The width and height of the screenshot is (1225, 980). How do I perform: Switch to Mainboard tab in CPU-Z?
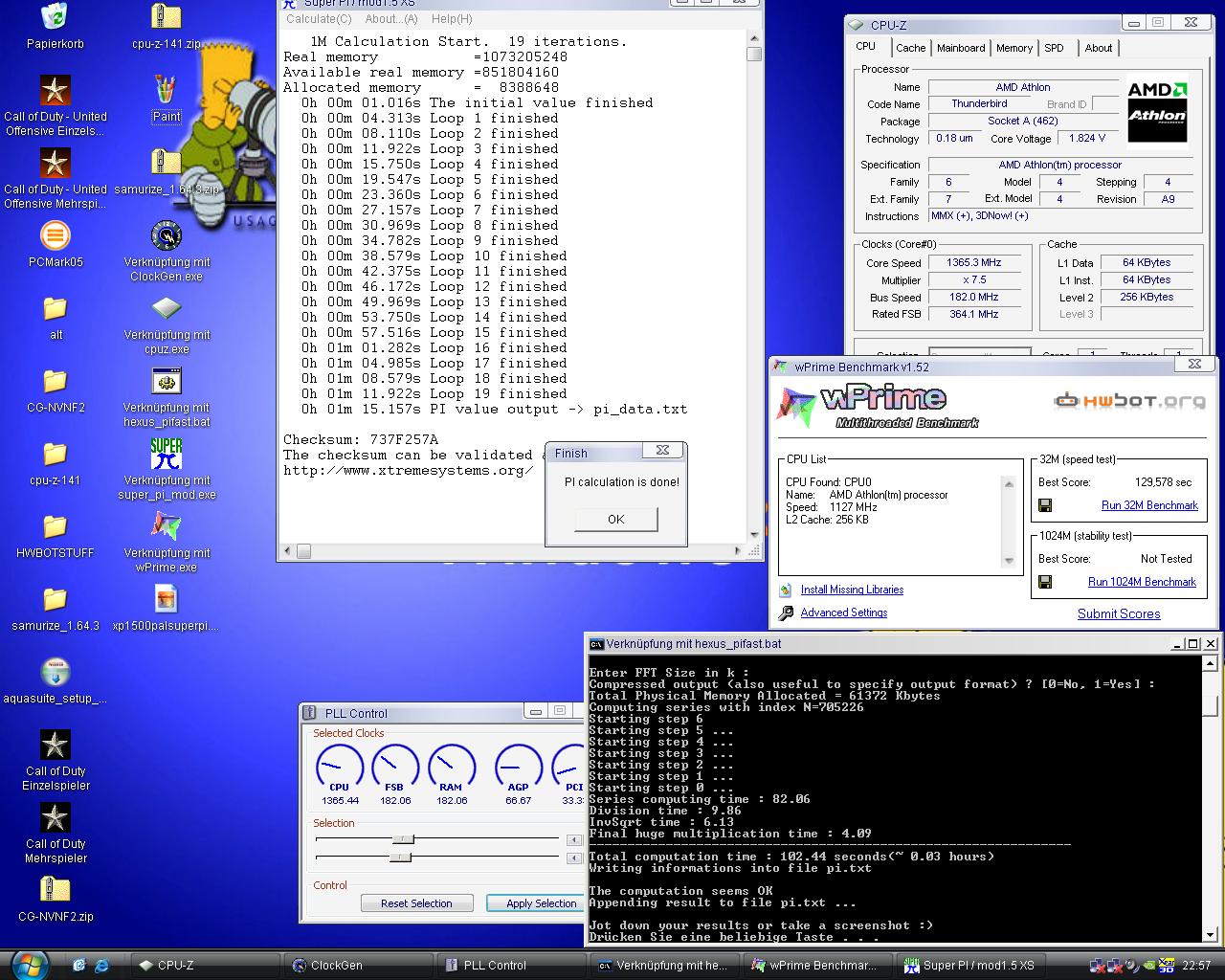[x=961, y=48]
